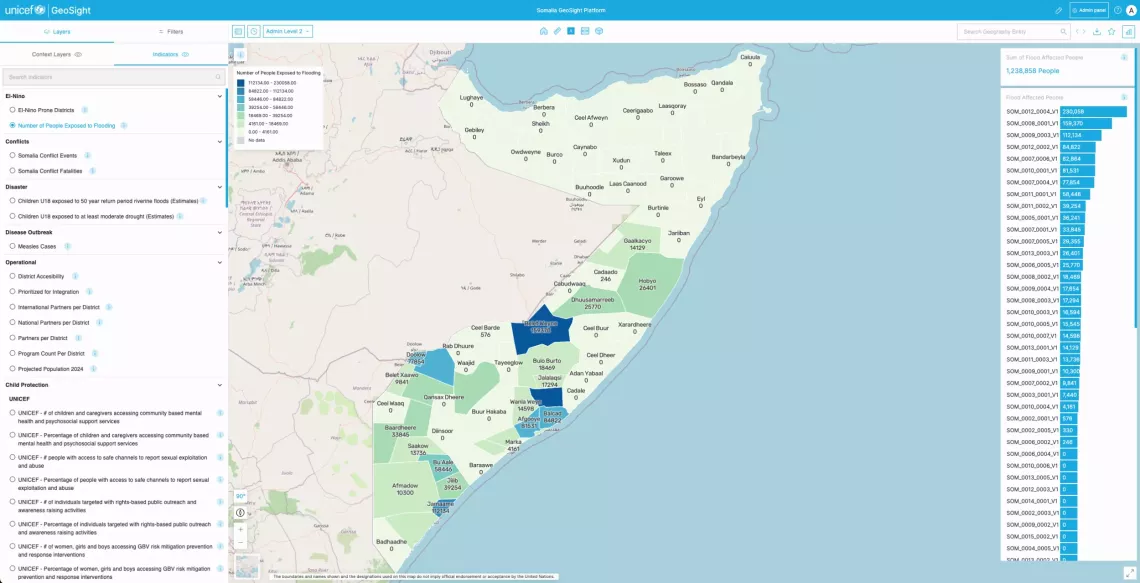Collapse the Disaster group
This screenshot has width=1140, height=583.
(220, 187)
